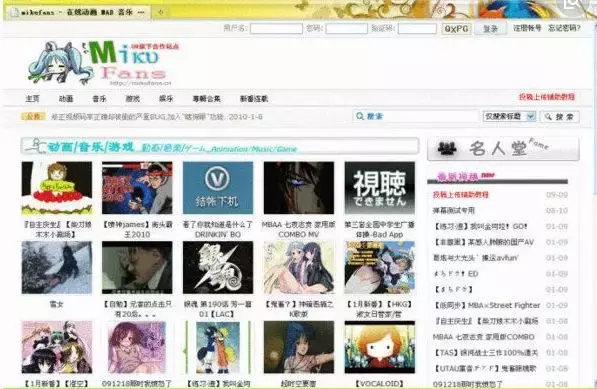Open the red upload tutorial link in navbar
Screen dimensions: 597x389
point(547,97)
